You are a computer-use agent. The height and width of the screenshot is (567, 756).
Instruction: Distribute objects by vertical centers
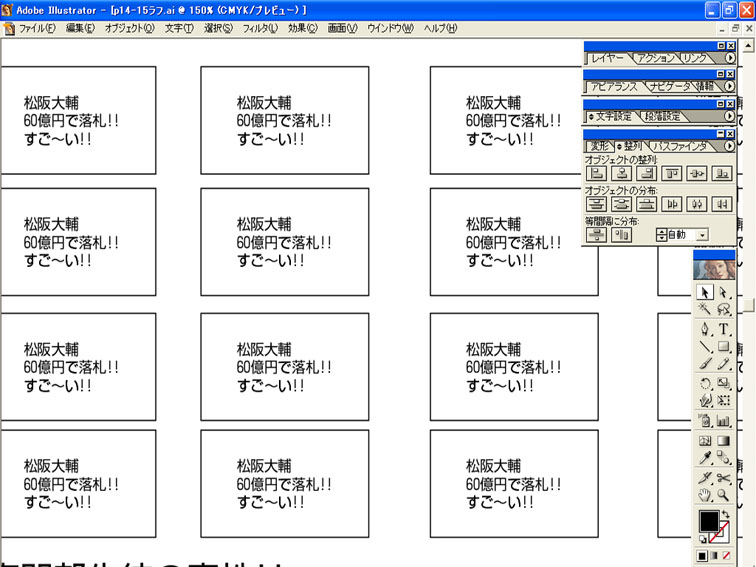(621, 204)
